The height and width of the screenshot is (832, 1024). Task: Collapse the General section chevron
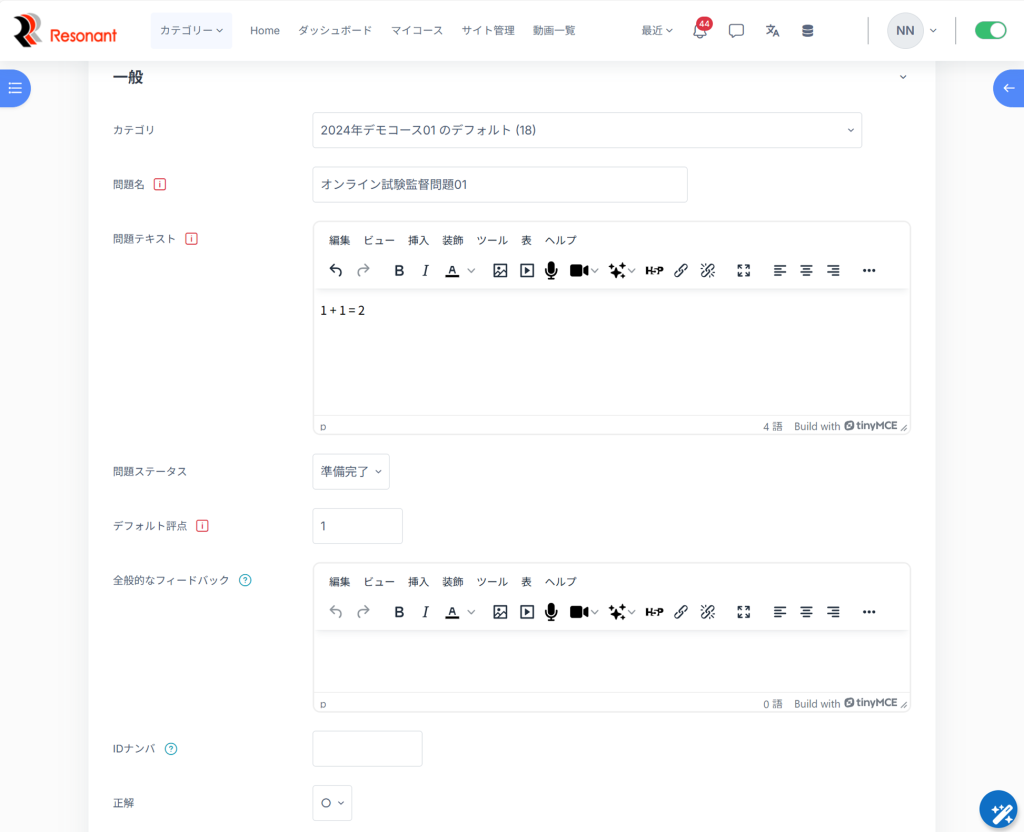point(903,77)
